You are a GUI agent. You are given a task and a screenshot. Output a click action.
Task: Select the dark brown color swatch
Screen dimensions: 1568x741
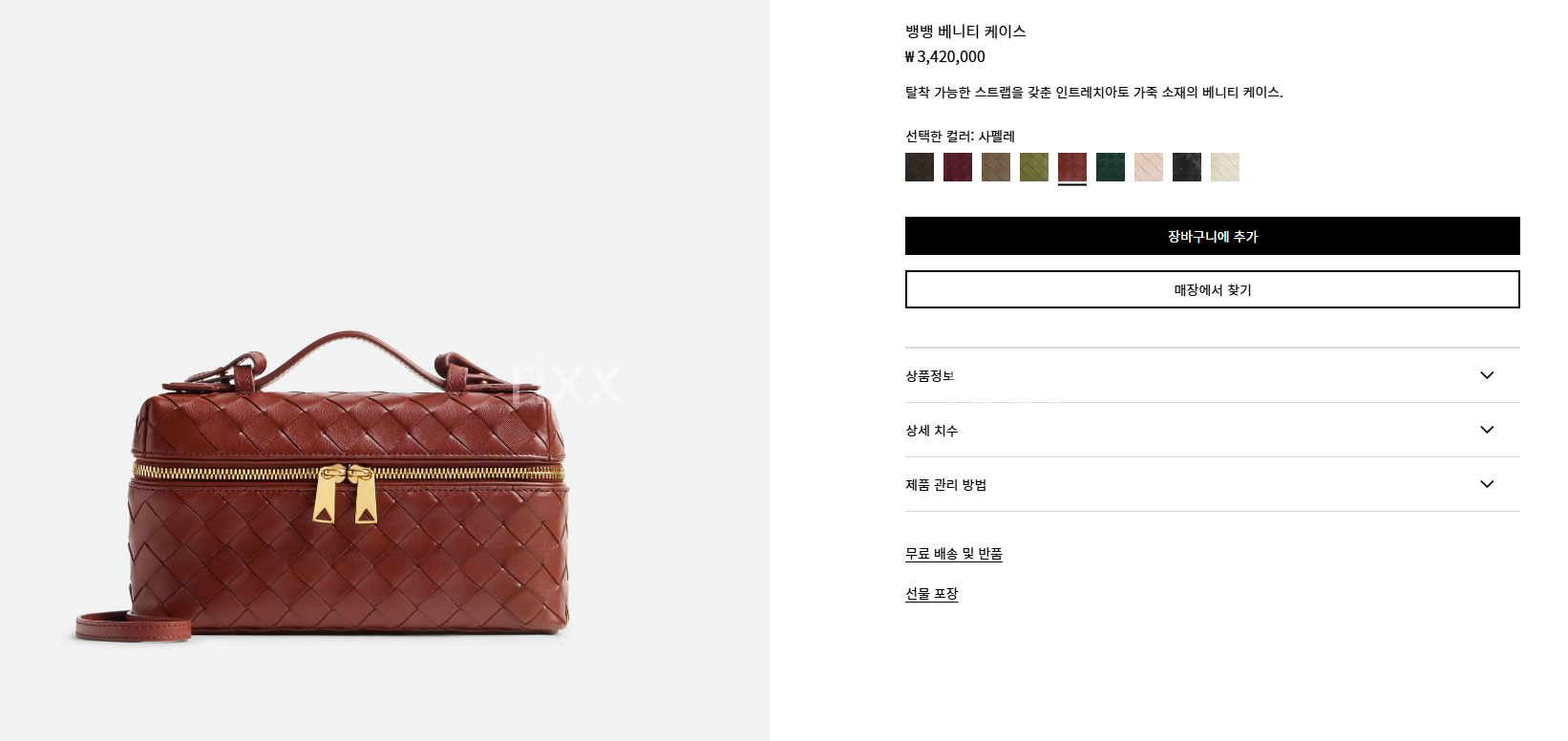[920, 167]
